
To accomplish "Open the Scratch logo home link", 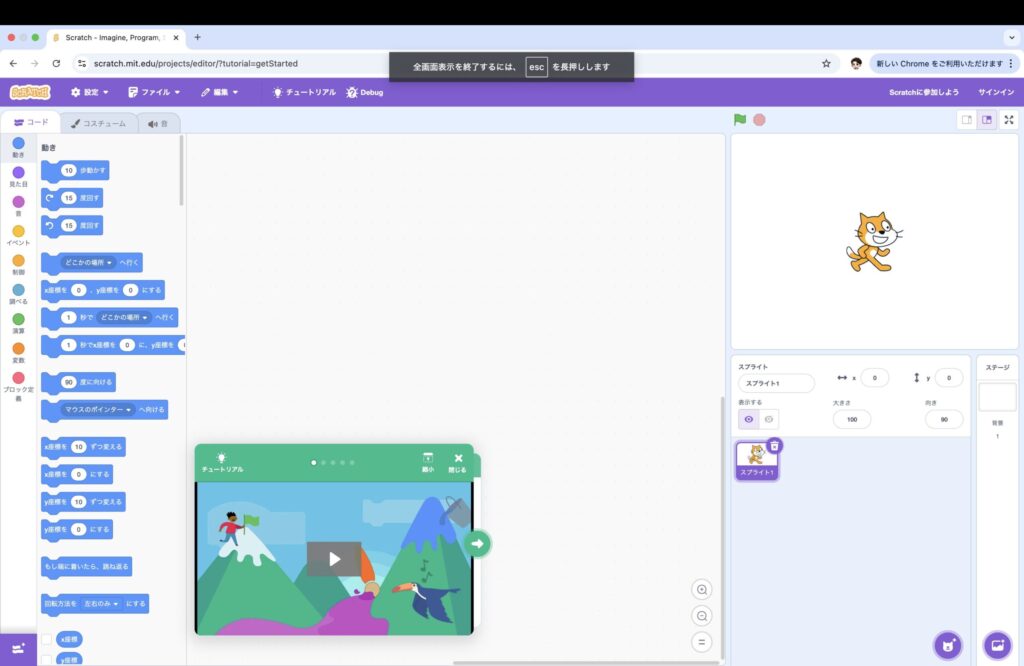I will (x=30, y=92).
